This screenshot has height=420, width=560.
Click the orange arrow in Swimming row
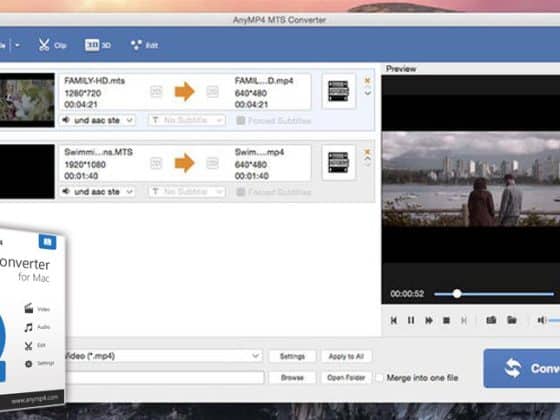[x=184, y=163]
